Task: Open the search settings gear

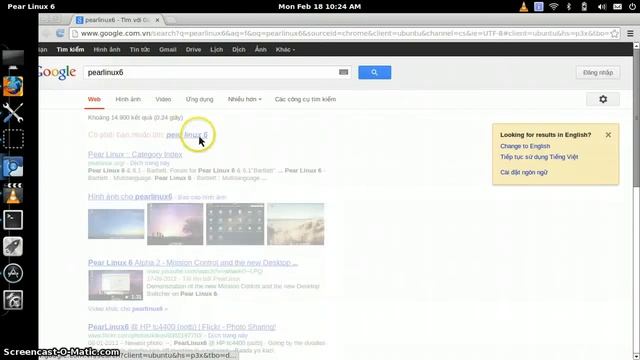Action: (603, 99)
